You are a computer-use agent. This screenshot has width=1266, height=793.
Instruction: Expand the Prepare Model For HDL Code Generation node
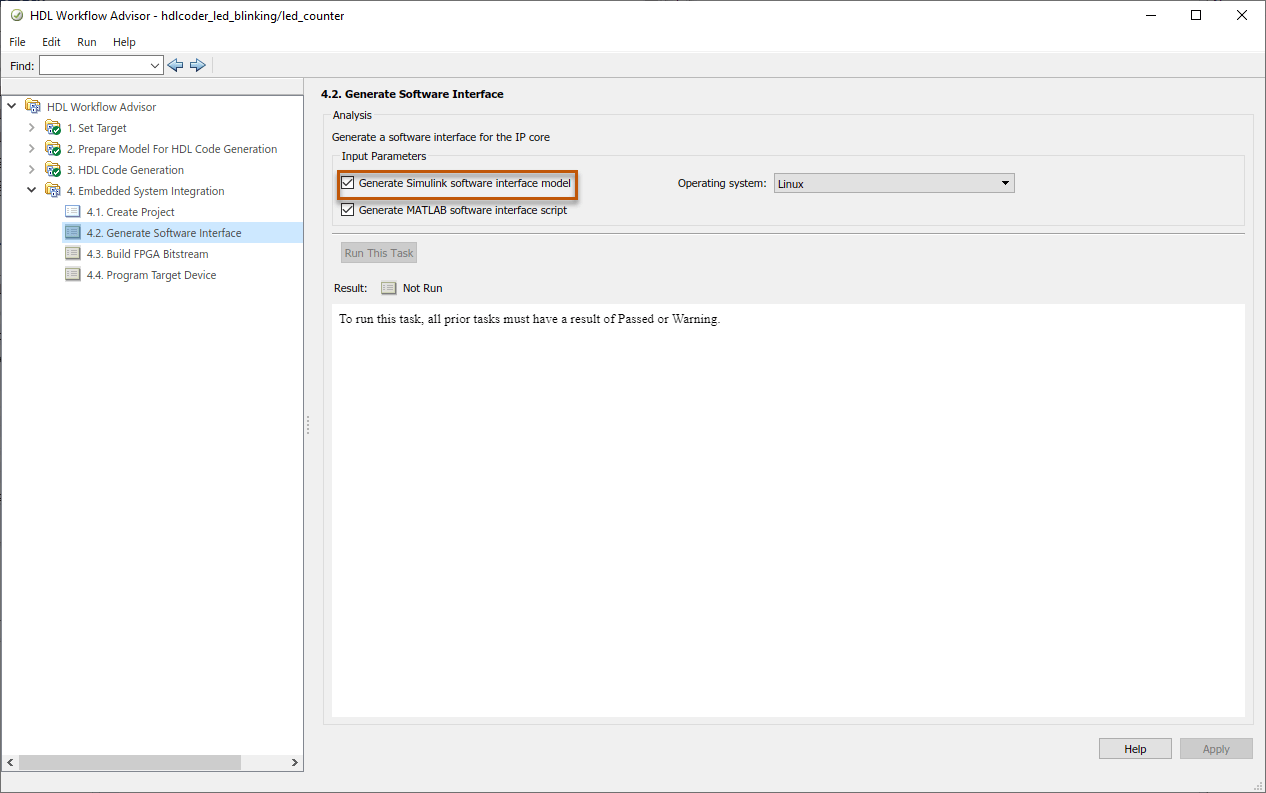[31, 149]
